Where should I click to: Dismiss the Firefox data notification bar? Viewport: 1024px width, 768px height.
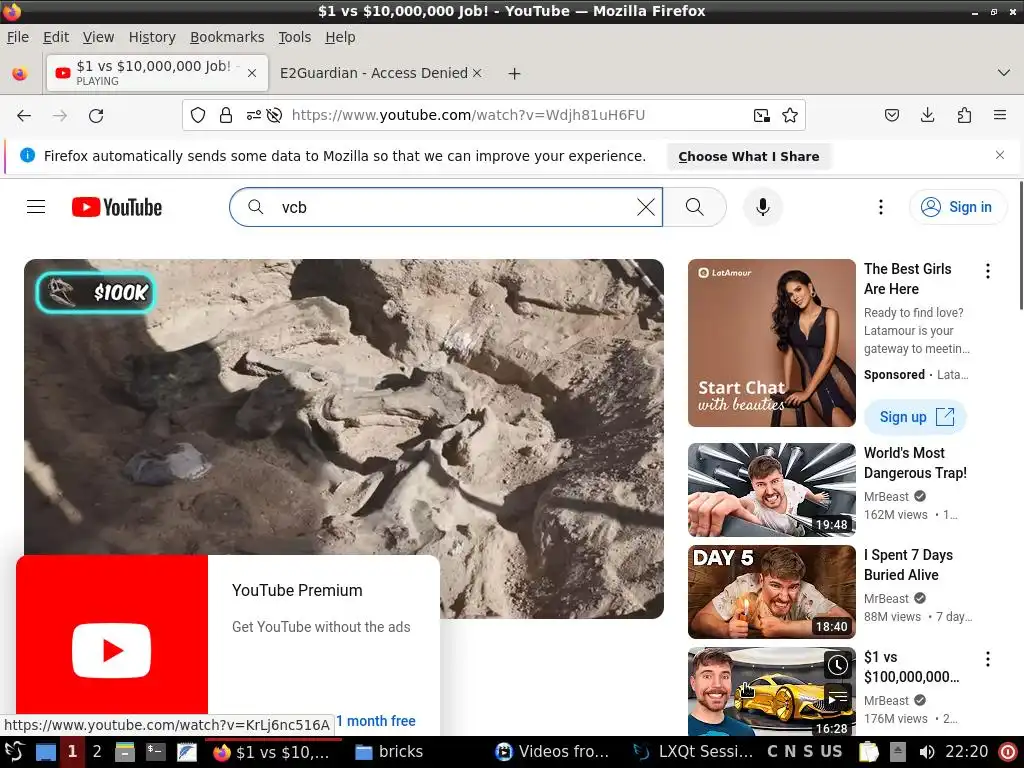pyautogui.click(x=1000, y=155)
